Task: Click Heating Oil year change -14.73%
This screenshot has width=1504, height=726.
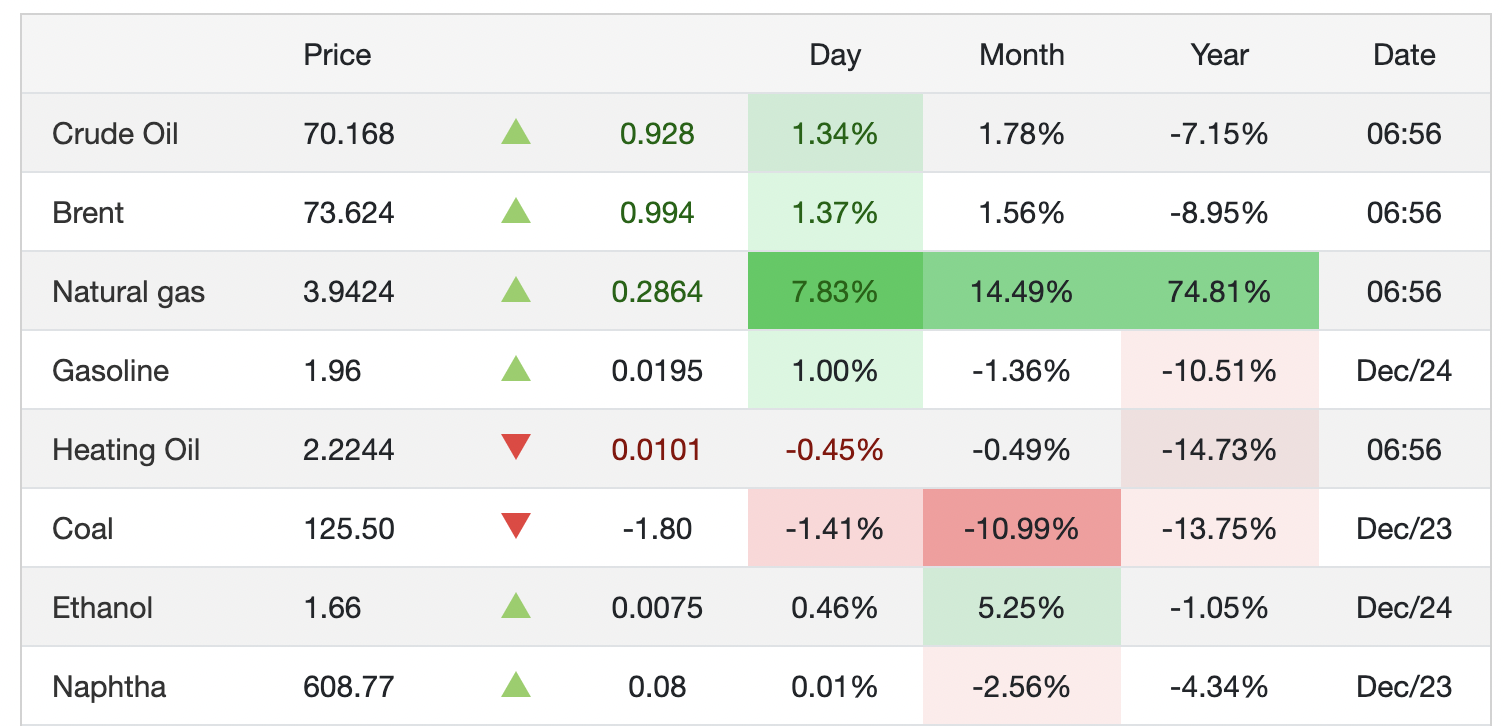Action: pos(1220,450)
